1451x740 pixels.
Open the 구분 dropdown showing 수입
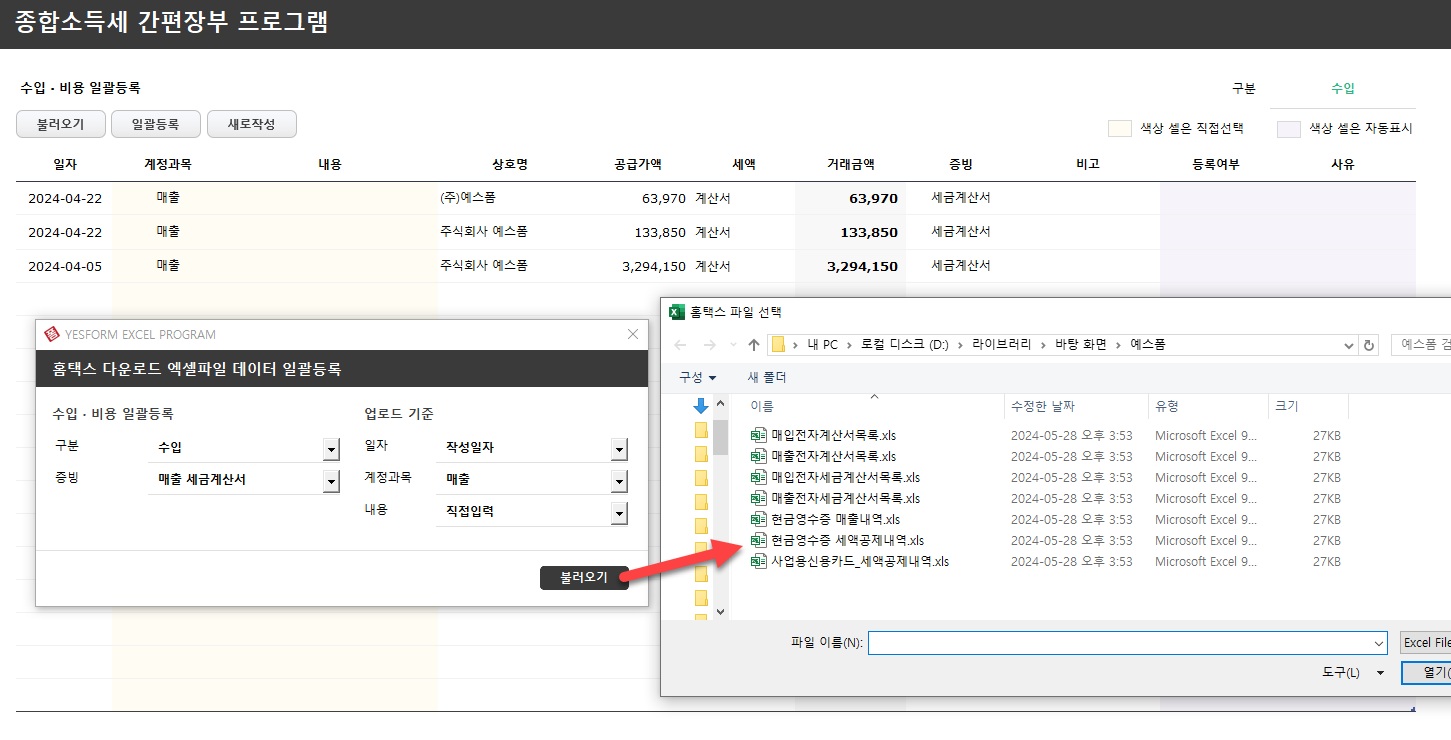(331, 448)
